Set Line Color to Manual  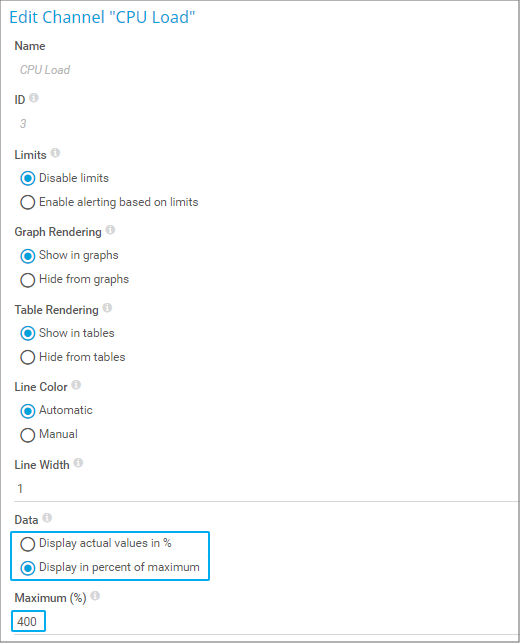(x=27, y=435)
